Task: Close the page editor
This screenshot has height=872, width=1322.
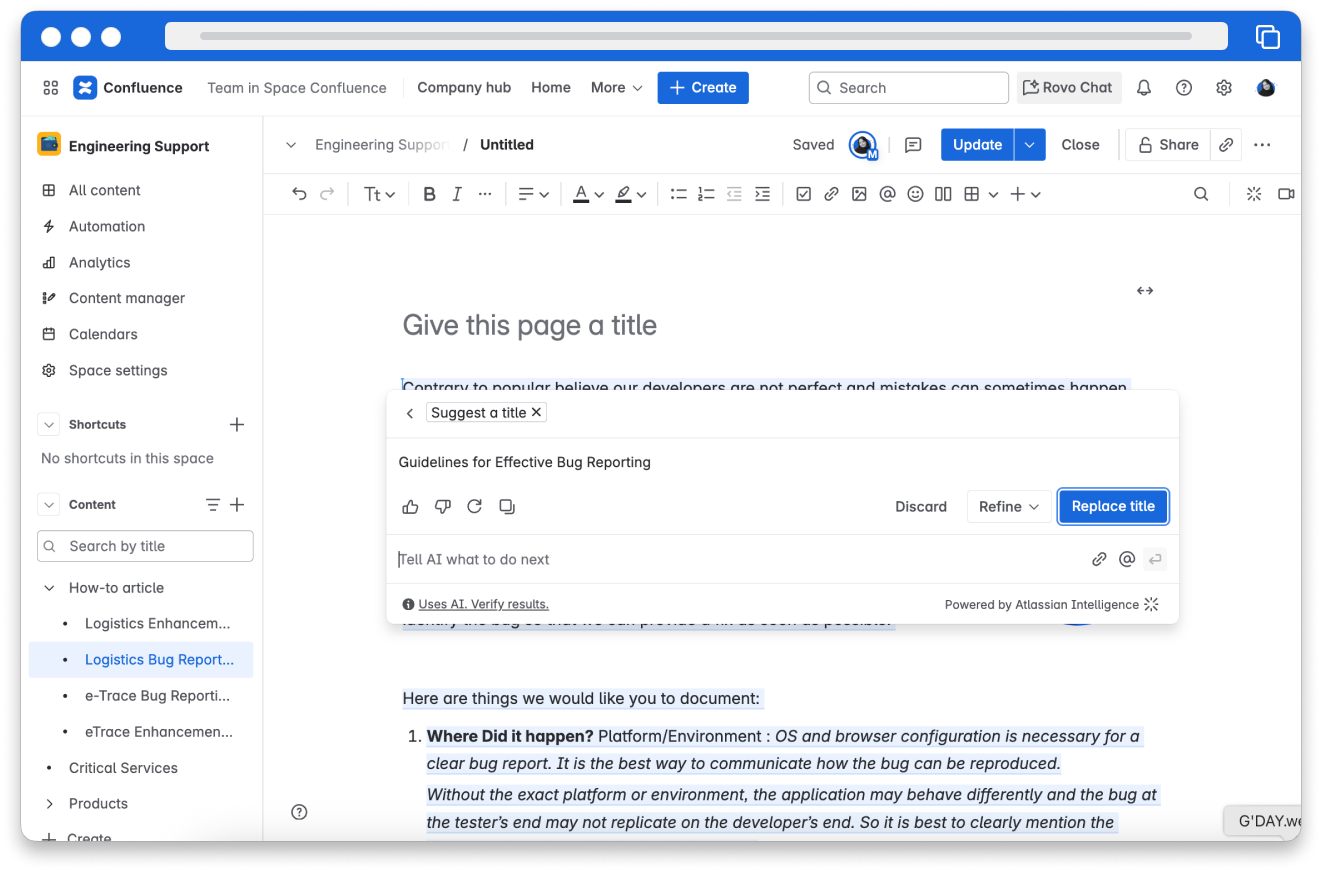Action: pos(1080,145)
